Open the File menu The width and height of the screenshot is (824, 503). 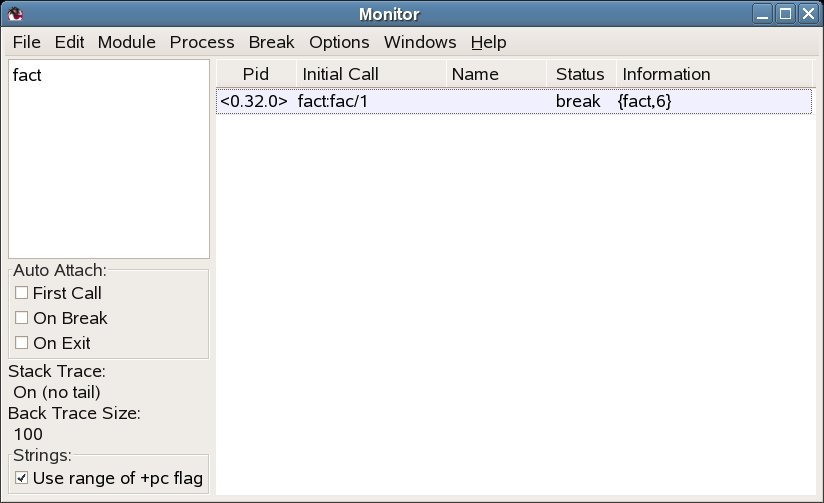tap(27, 42)
